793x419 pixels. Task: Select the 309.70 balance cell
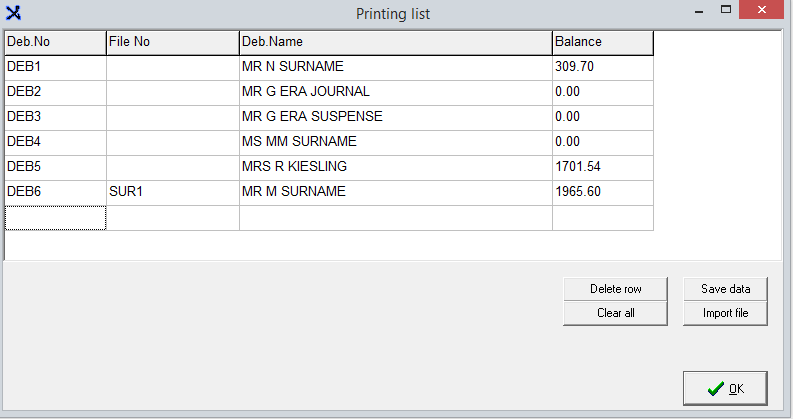coord(602,67)
